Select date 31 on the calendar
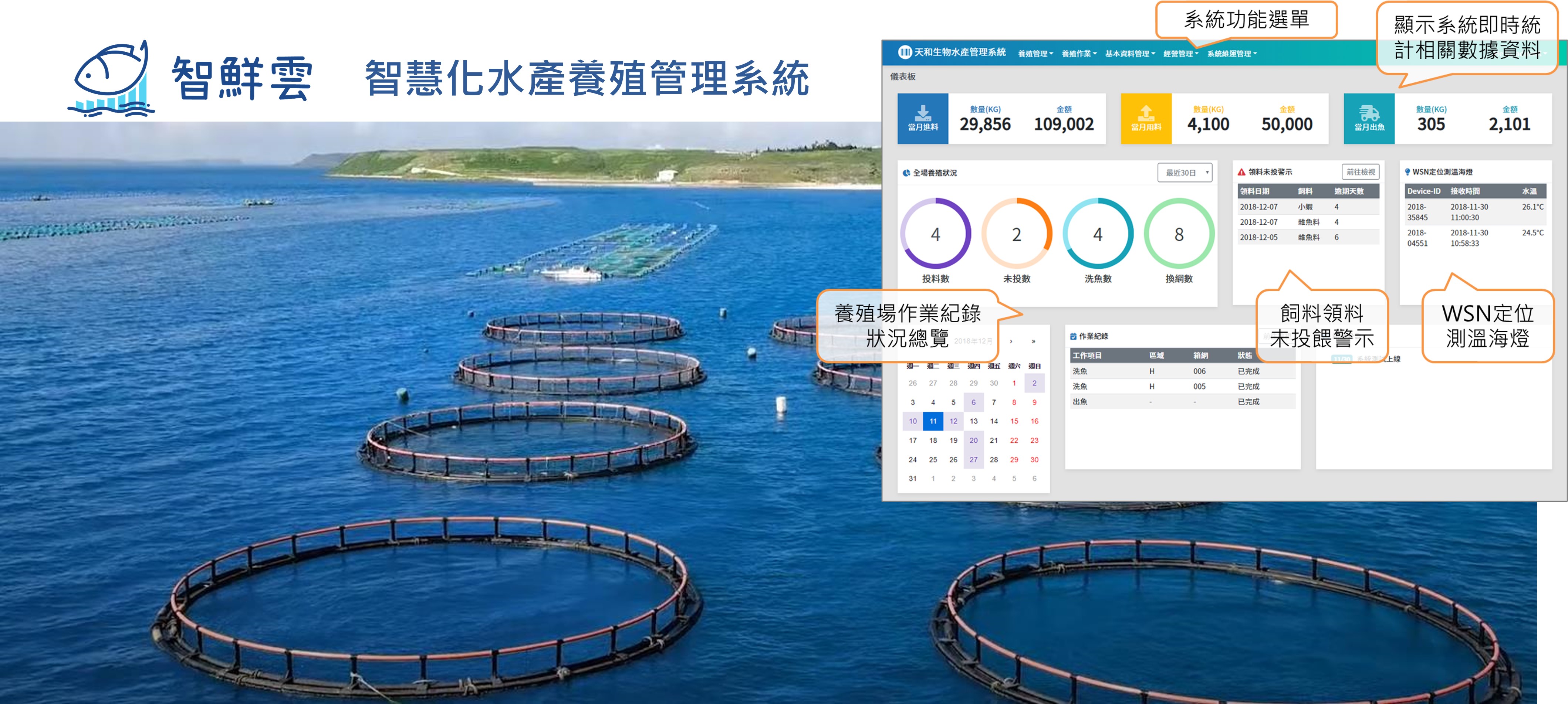Image resolution: width=1568 pixels, height=704 pixels. point(912,479)
